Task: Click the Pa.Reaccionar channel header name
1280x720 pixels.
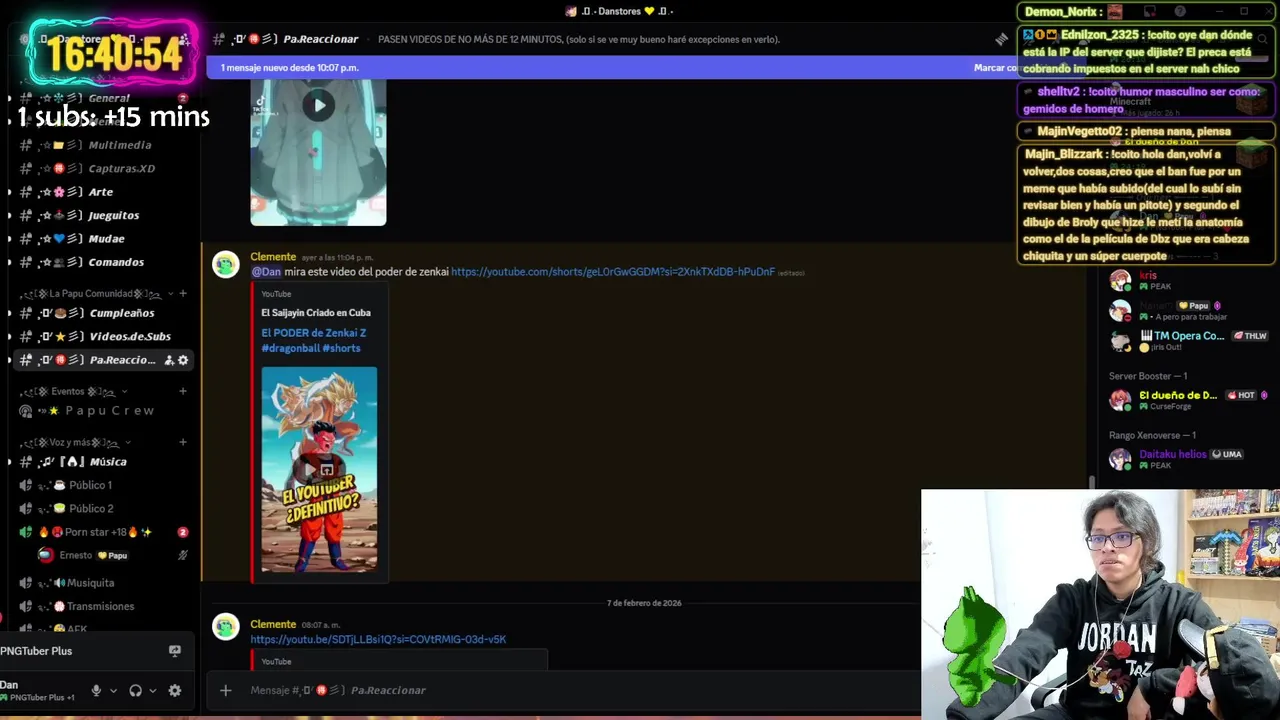Action: [320, 39]
